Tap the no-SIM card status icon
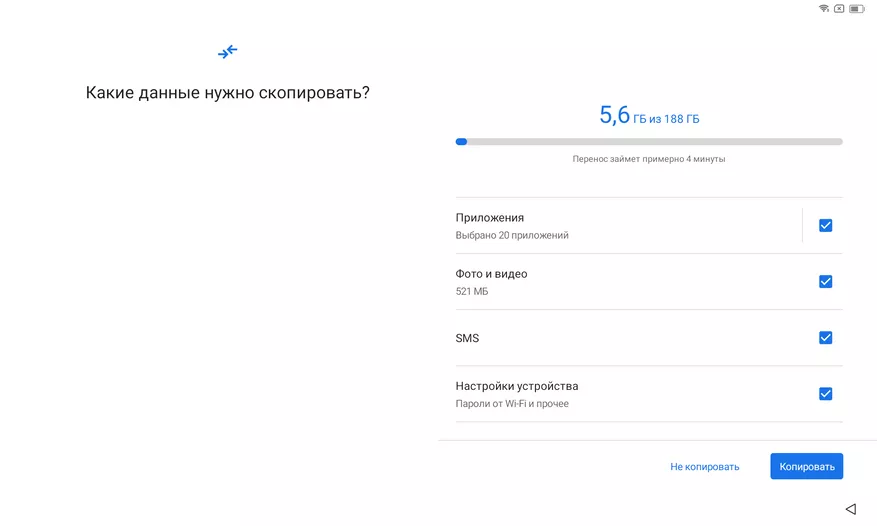 (839, 8)
